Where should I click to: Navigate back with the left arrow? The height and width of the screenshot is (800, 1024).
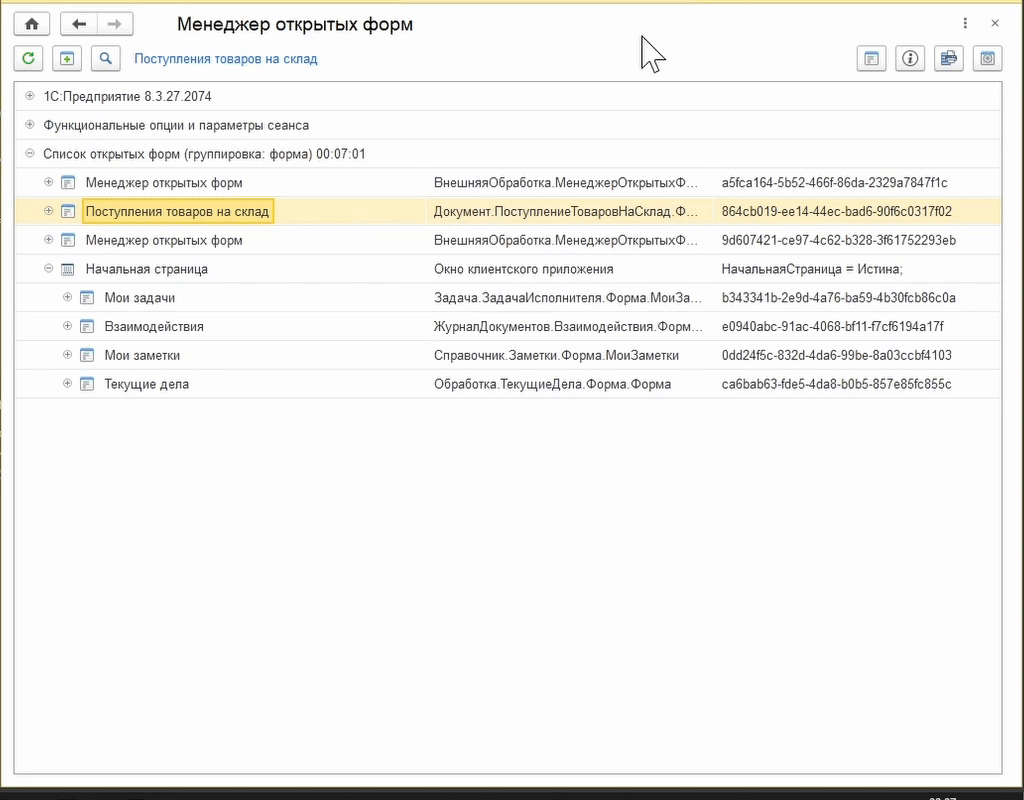[79, 24]
